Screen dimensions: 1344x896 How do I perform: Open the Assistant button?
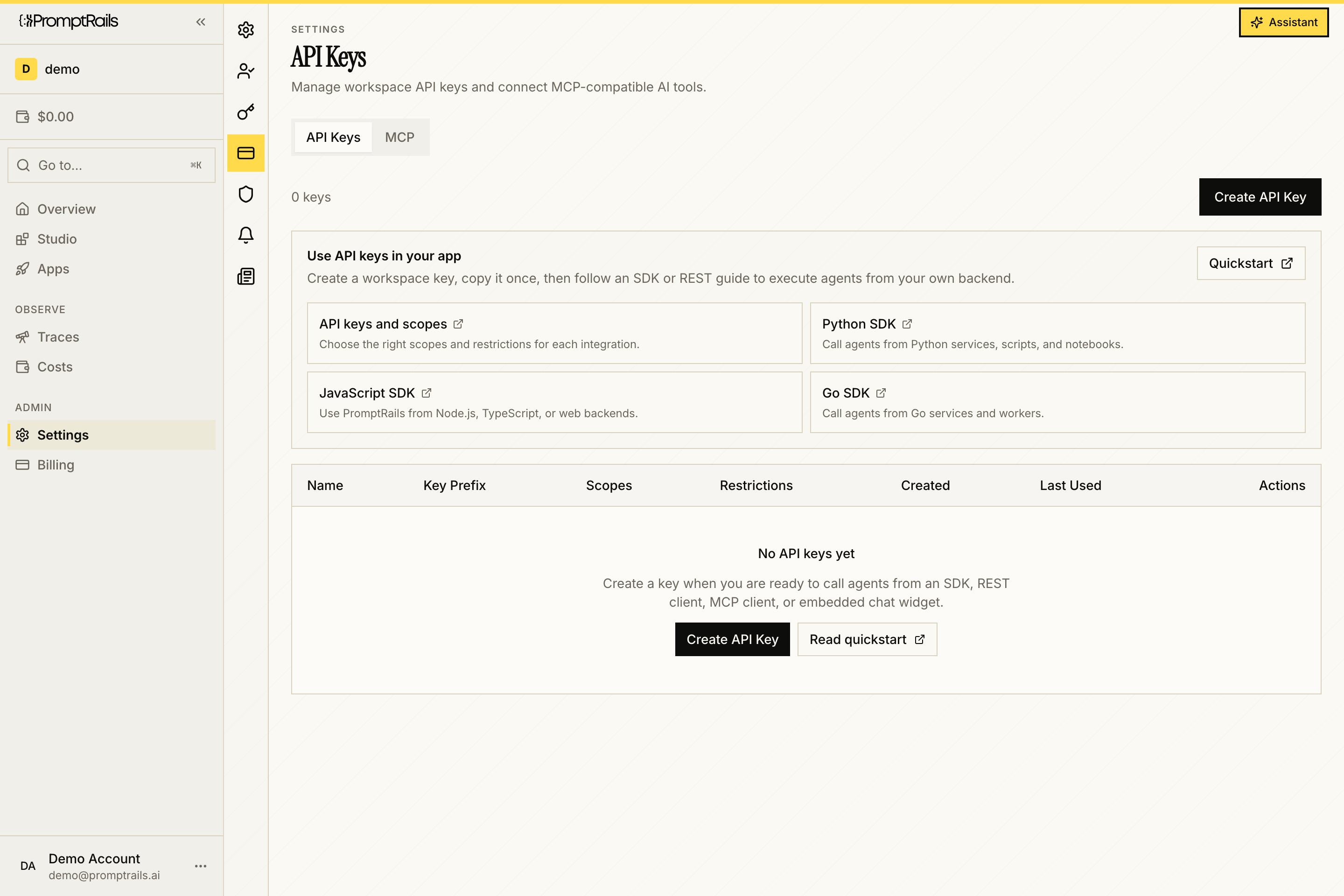pyautogui.click(x=1283, y=22)
